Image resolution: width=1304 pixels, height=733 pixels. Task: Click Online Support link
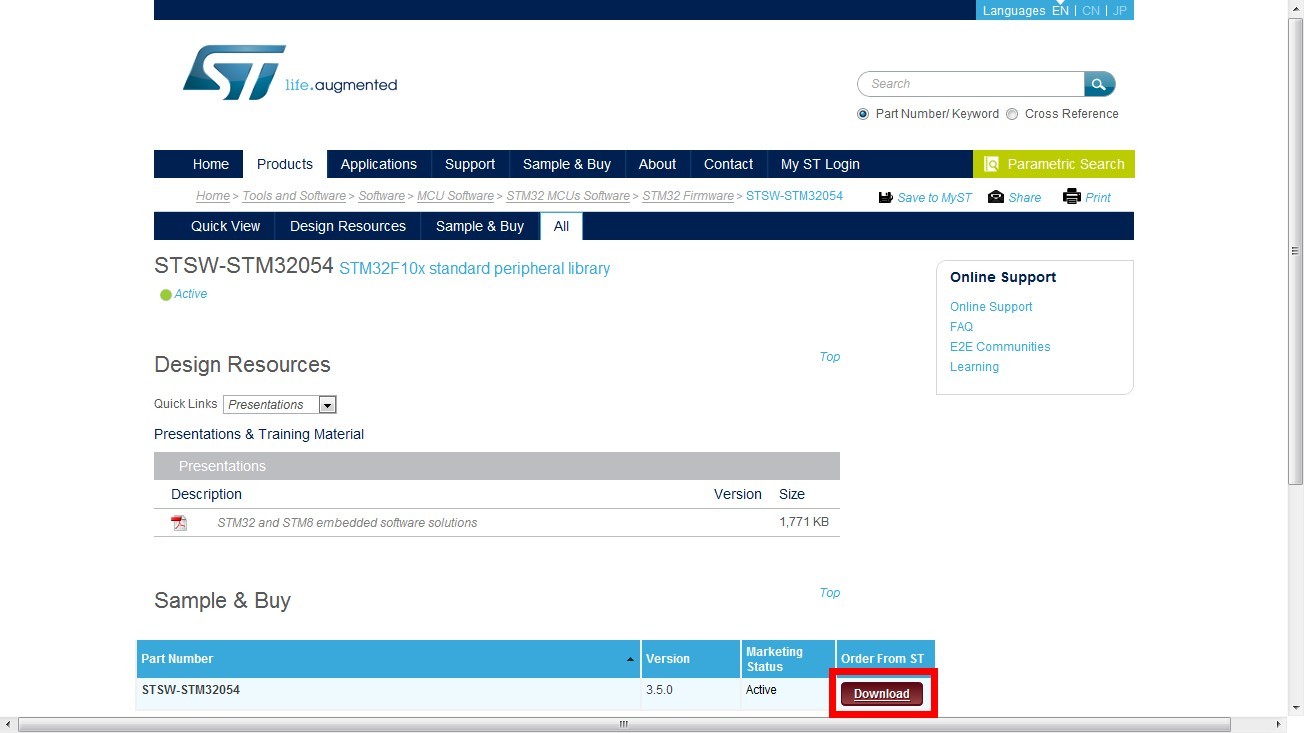click(x=991, y=307)
